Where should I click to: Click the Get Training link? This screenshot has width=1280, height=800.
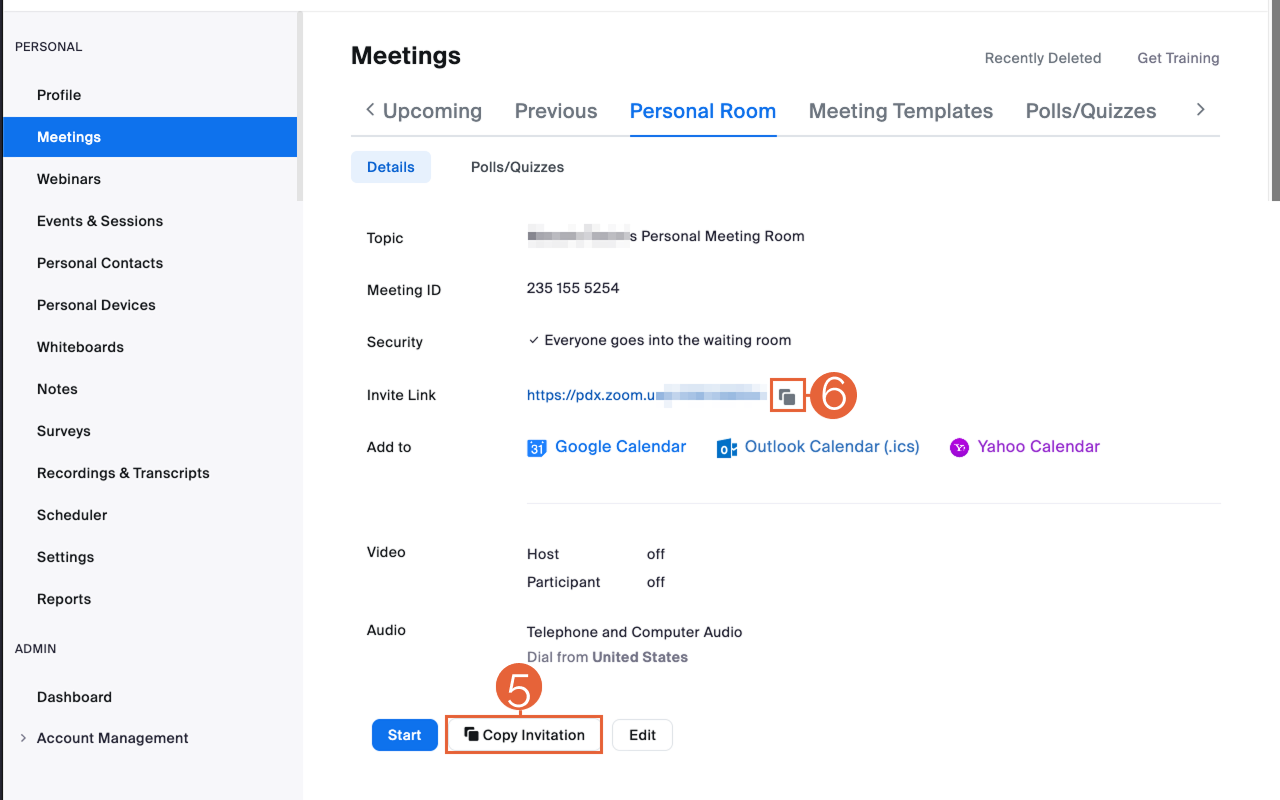[1177, 58]
